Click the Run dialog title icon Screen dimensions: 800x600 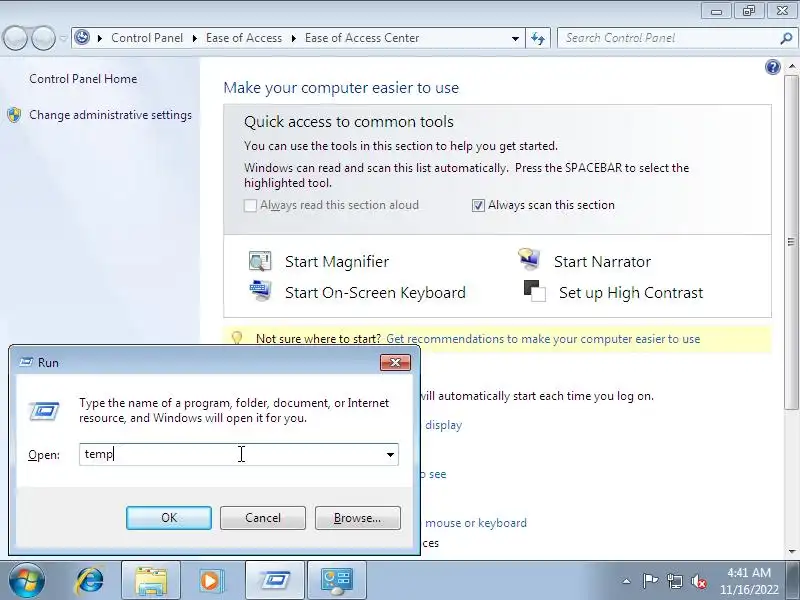26,362
